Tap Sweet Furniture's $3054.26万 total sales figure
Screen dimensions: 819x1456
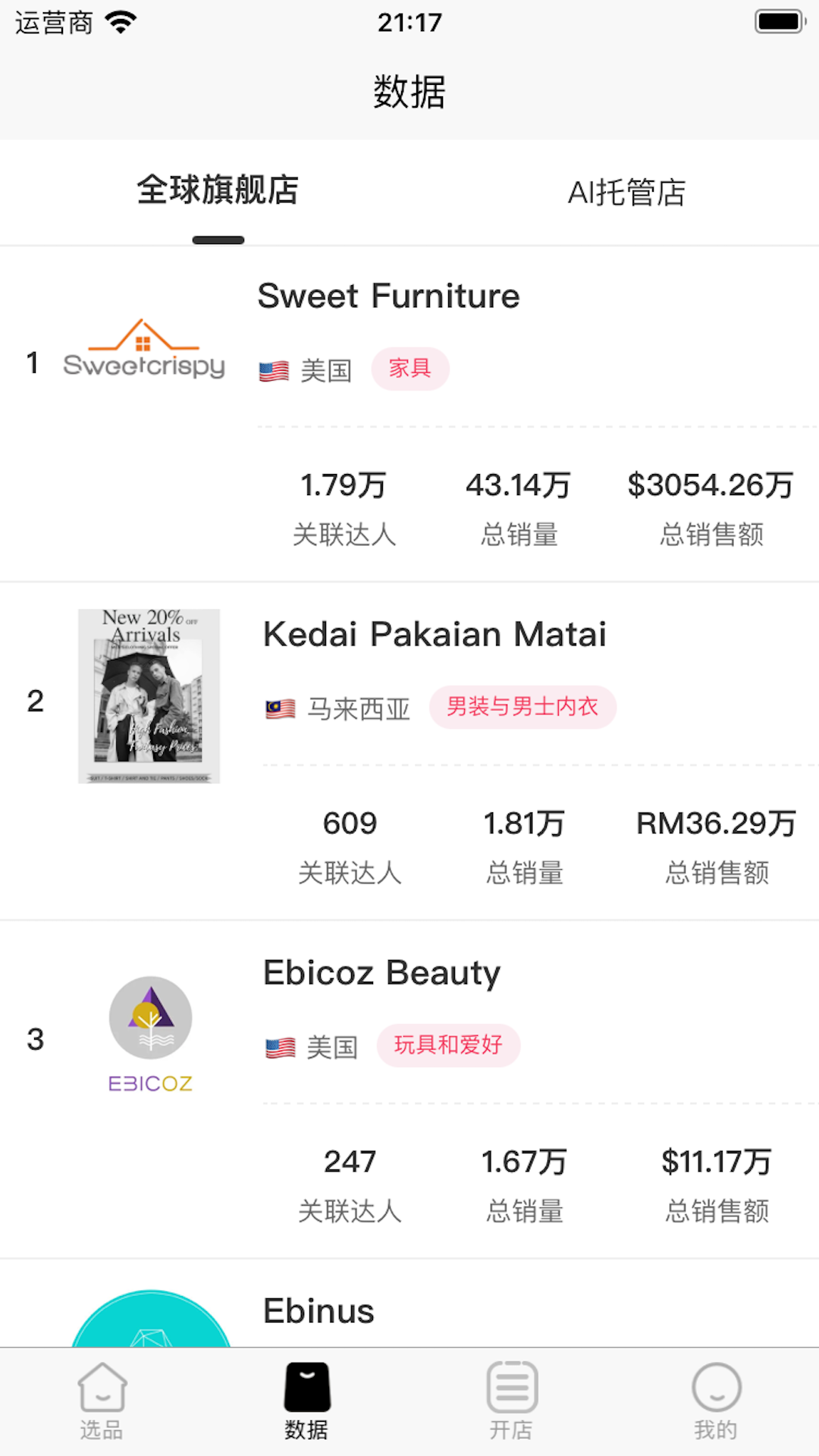tap(710, 485)
